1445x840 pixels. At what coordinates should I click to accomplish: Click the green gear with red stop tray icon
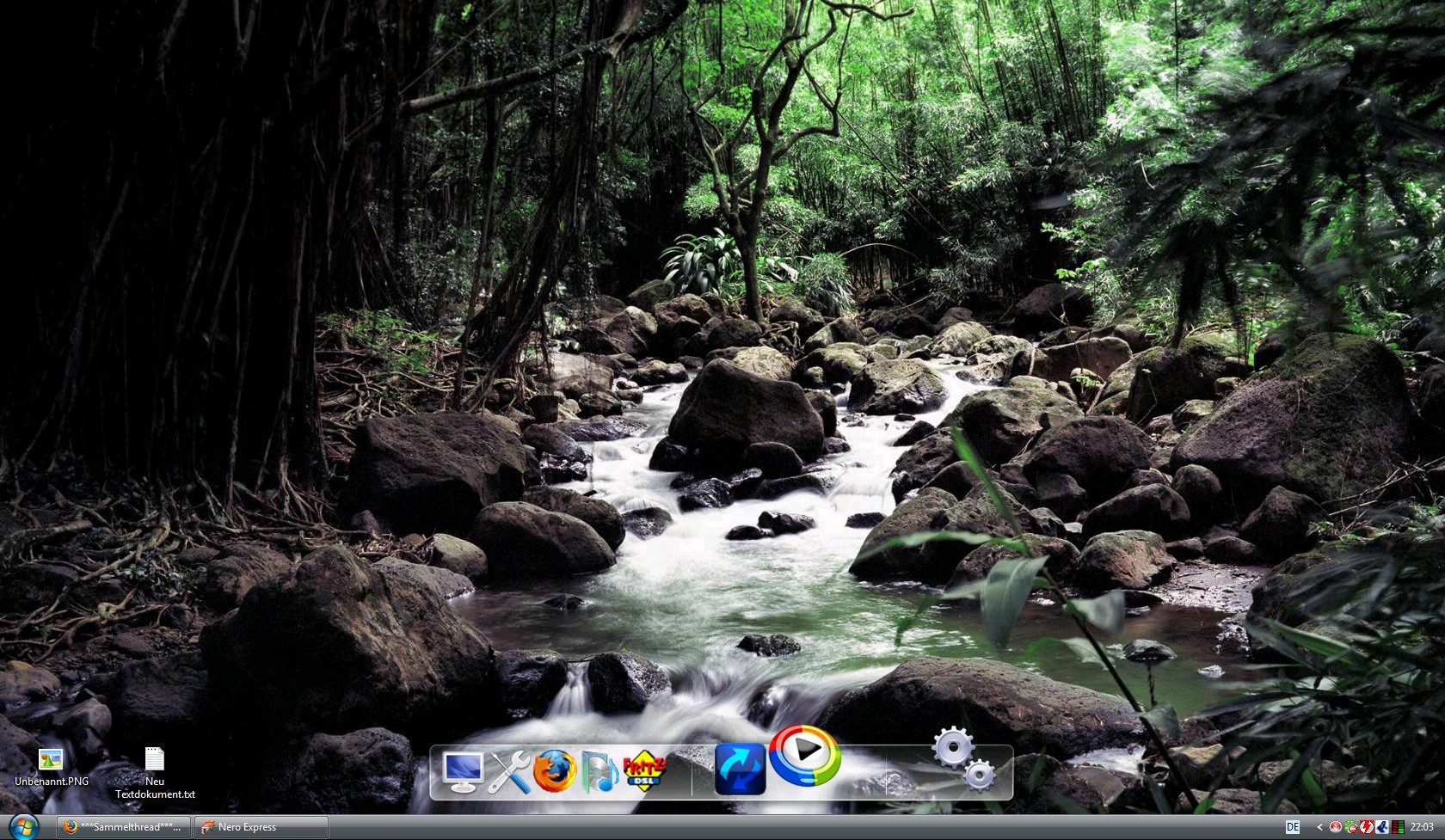coord(1351,827)
